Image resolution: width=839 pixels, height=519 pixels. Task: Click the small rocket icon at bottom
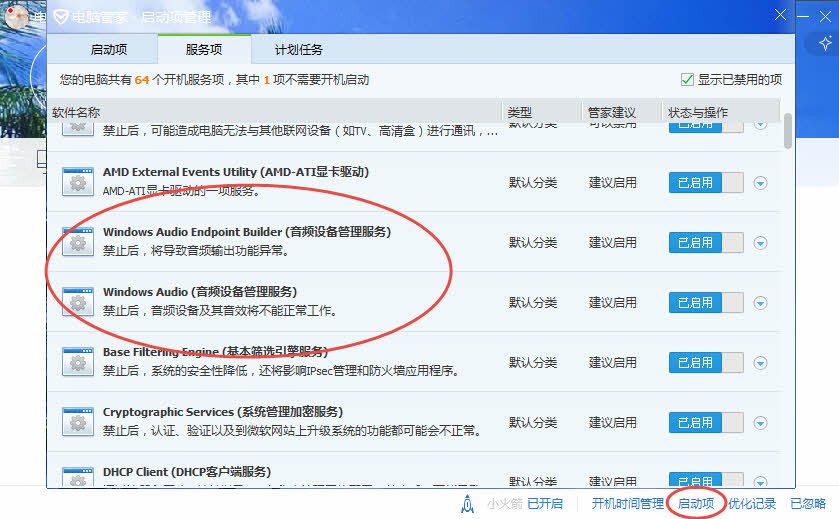(x=468, y=503)
